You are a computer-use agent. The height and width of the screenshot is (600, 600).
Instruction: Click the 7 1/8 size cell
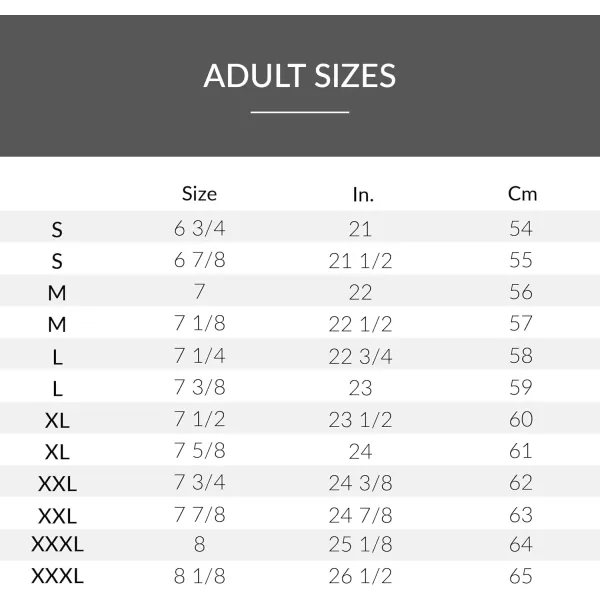click(200, 324)
